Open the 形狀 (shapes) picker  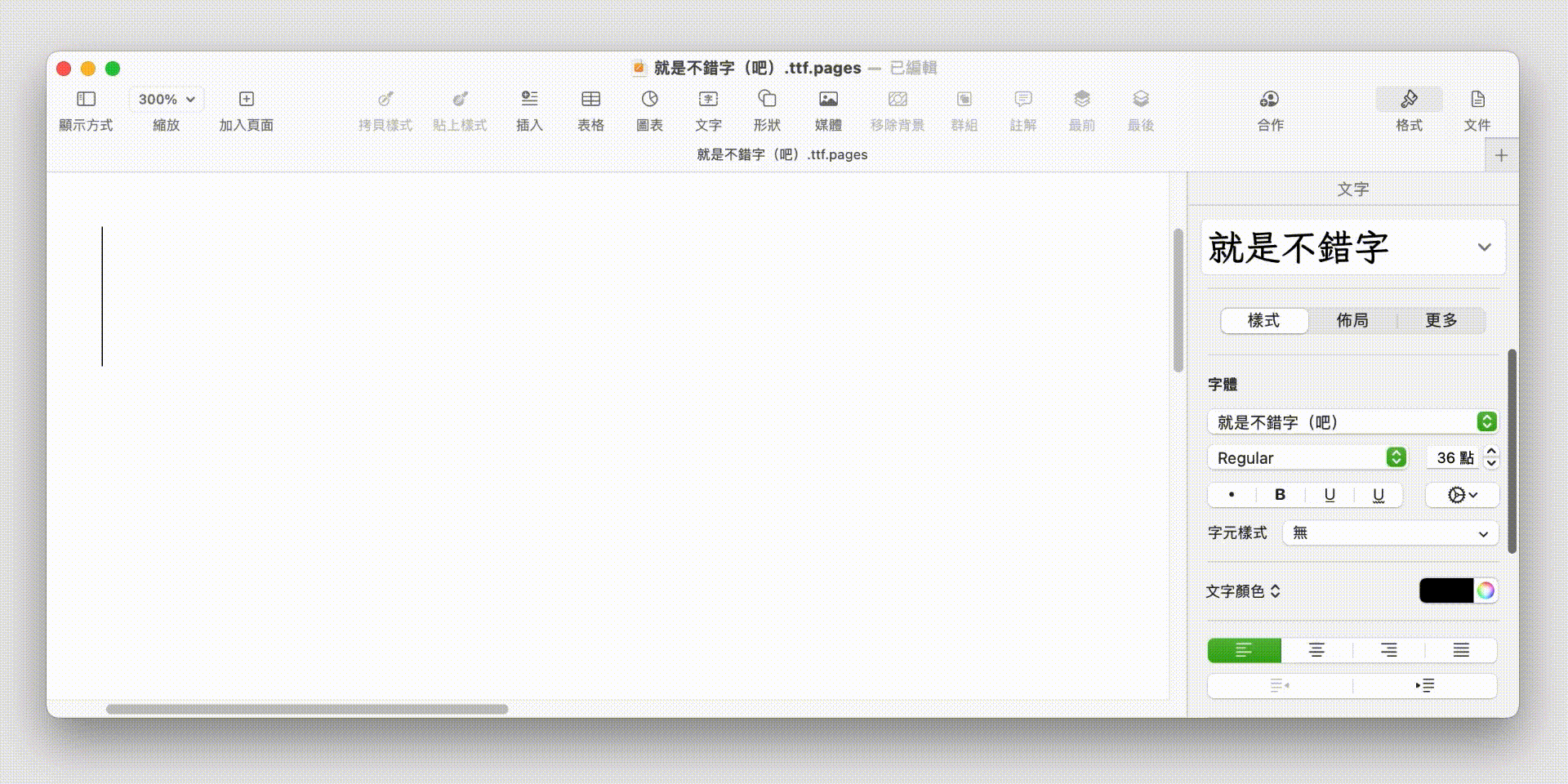tap(767, 110)
